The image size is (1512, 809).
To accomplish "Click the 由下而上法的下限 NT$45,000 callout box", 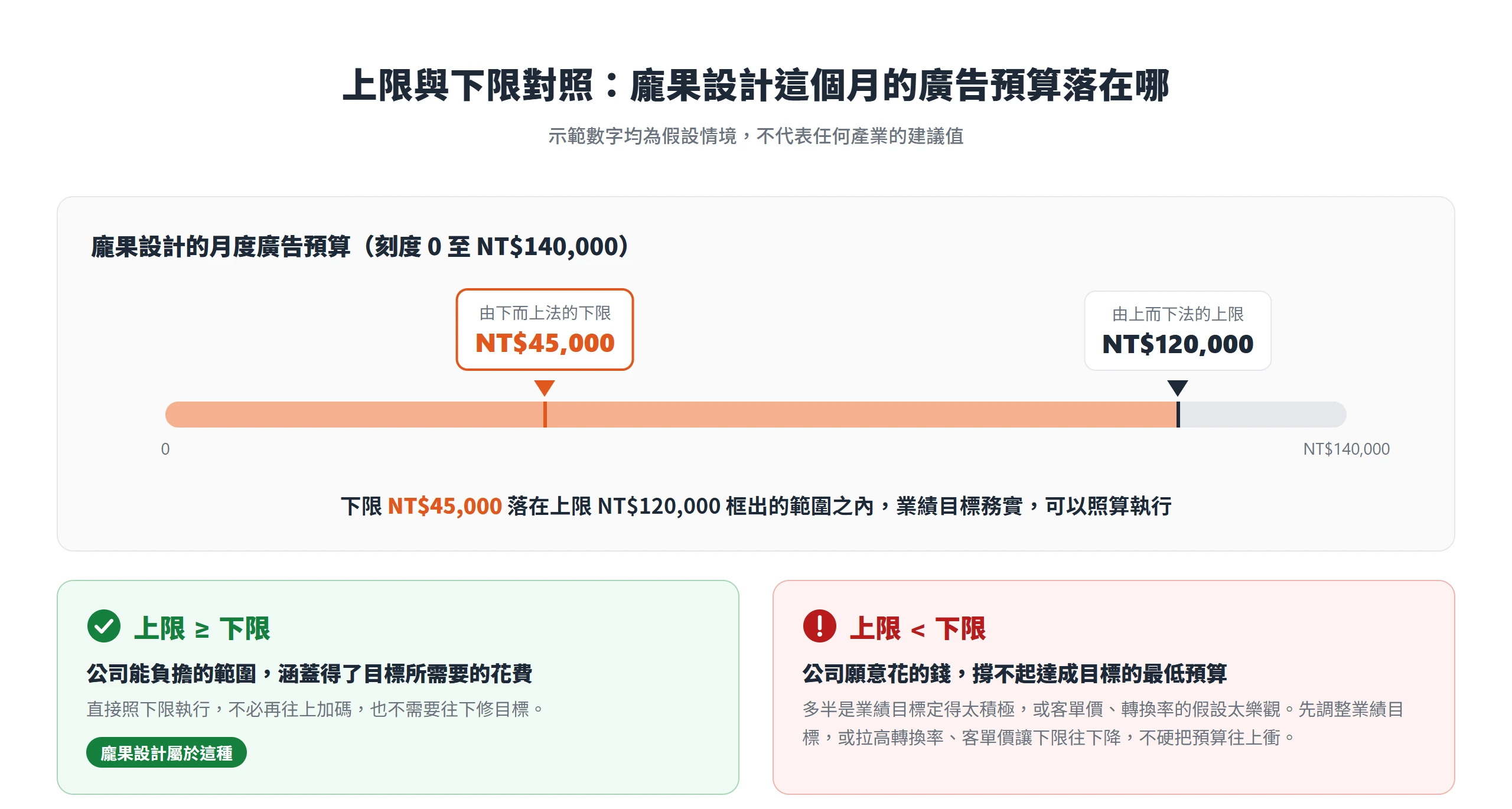I will (545, 330).
